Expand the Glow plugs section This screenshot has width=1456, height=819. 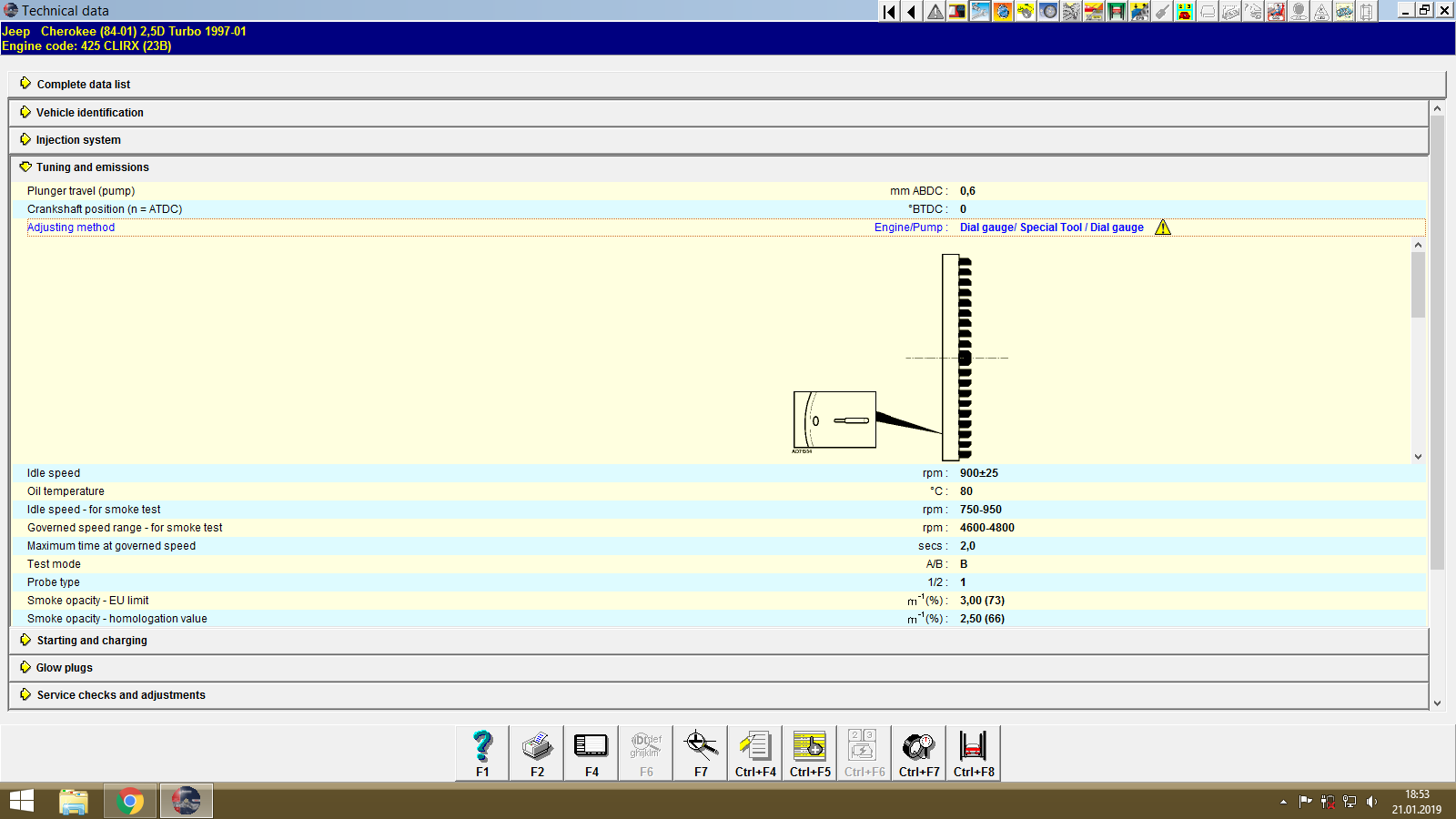[63, 667]
